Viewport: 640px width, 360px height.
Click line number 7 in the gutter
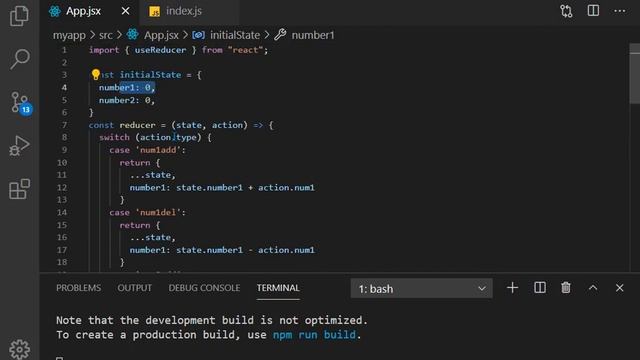pyautogui.click(x=64, y=125)
